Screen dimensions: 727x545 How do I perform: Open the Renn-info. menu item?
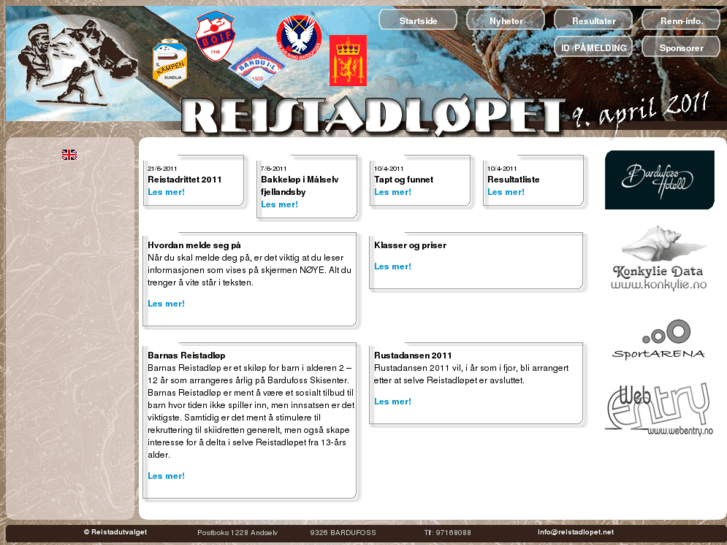(681, 21)
